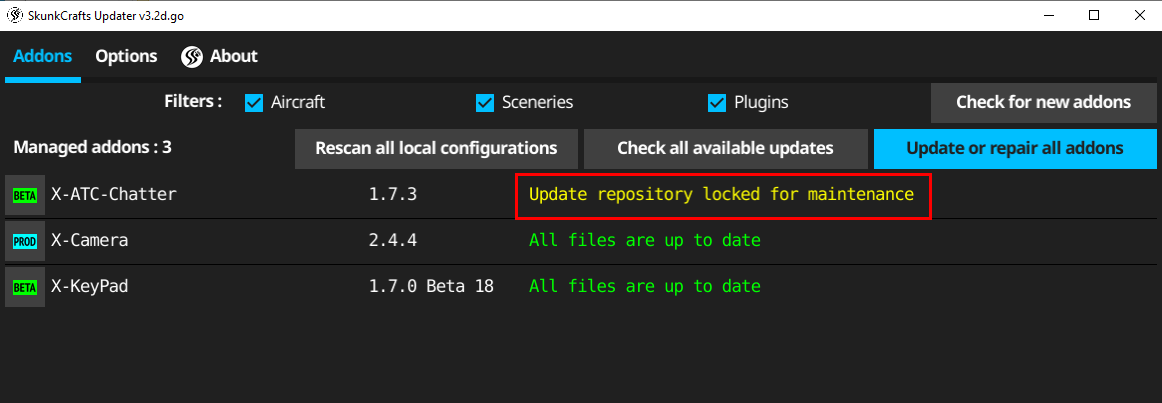Open the Options tab

(x=126, y=57)
